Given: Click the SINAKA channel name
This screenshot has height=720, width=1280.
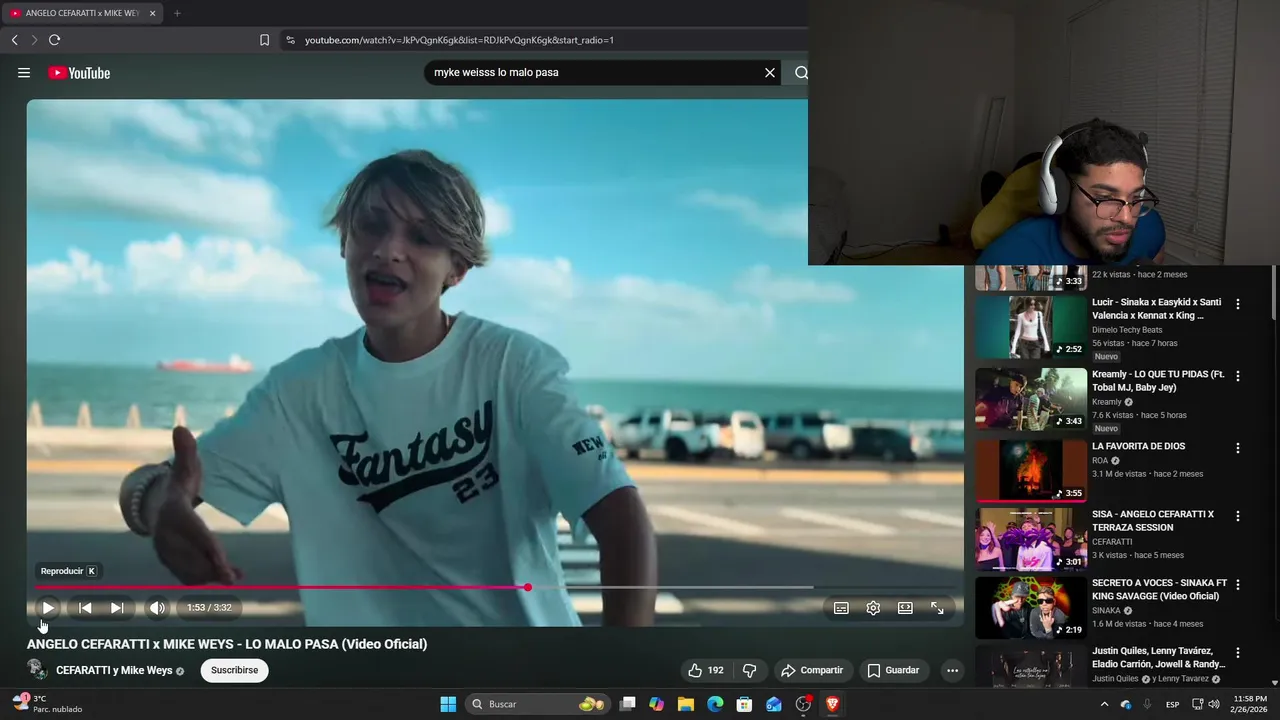Looking at the screenshot, I should pos(1106,610).
